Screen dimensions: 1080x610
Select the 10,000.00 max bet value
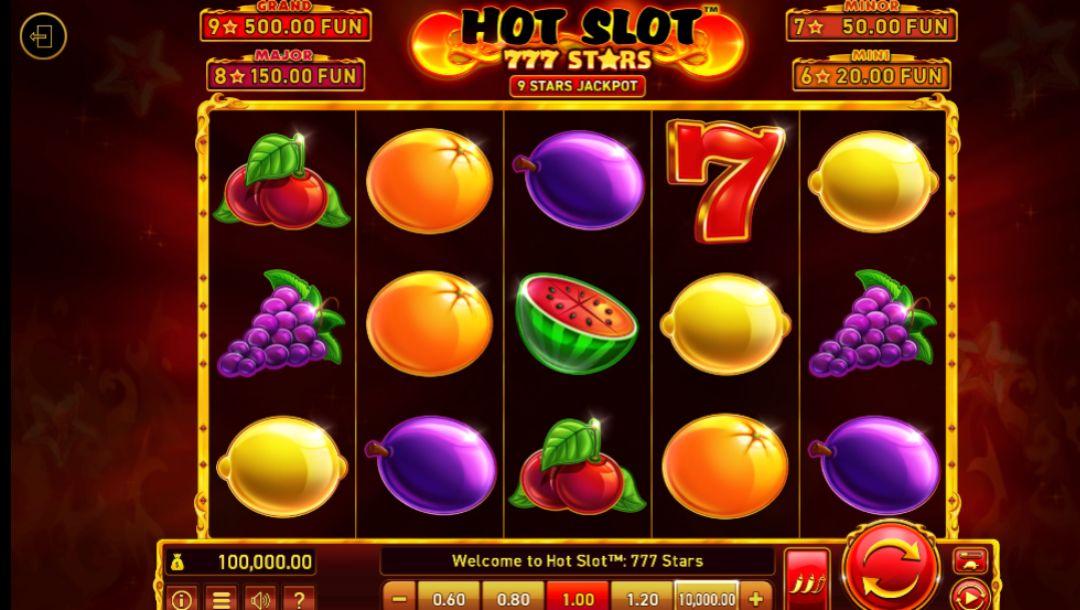(x=707, y=598)
